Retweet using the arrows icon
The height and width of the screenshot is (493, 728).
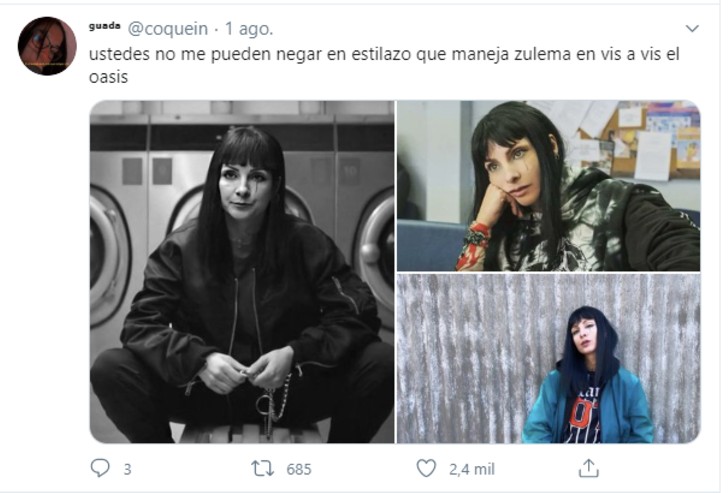[262, 468]
